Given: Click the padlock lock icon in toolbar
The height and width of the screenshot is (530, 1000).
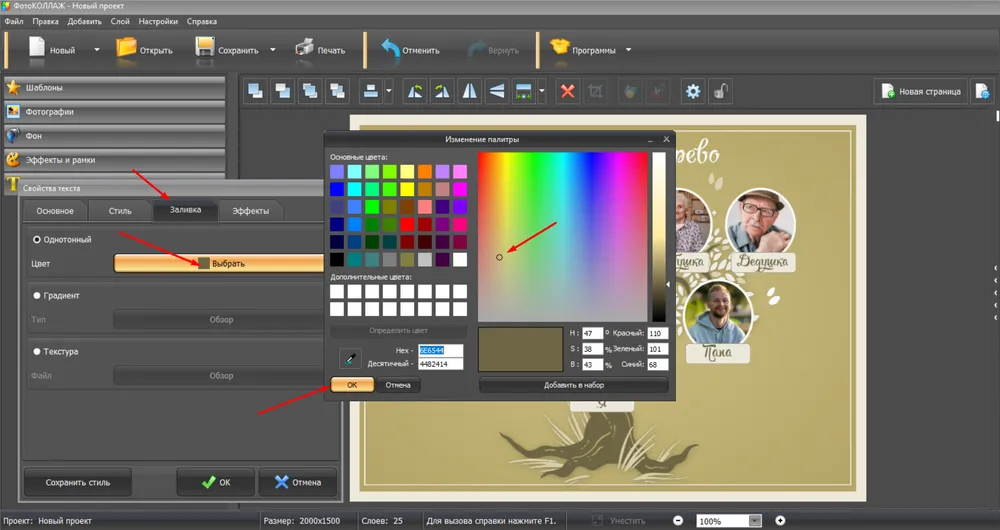Looking at the screenshot, I should point(719,91).
